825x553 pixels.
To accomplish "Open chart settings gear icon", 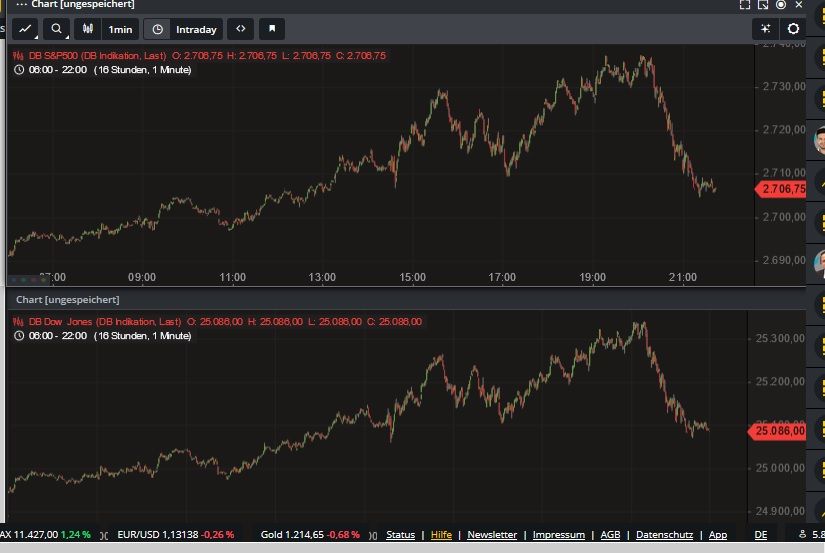I will point(794,29).
